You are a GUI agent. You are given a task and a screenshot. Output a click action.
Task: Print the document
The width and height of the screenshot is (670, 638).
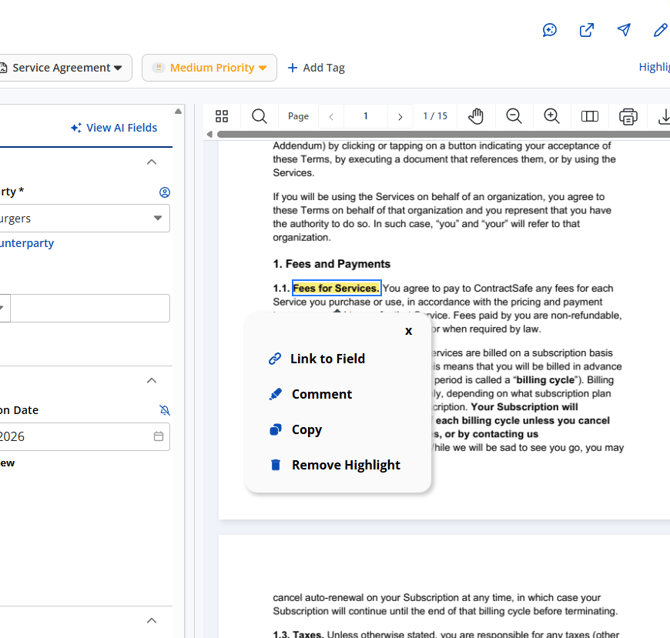tap(628, 116)
